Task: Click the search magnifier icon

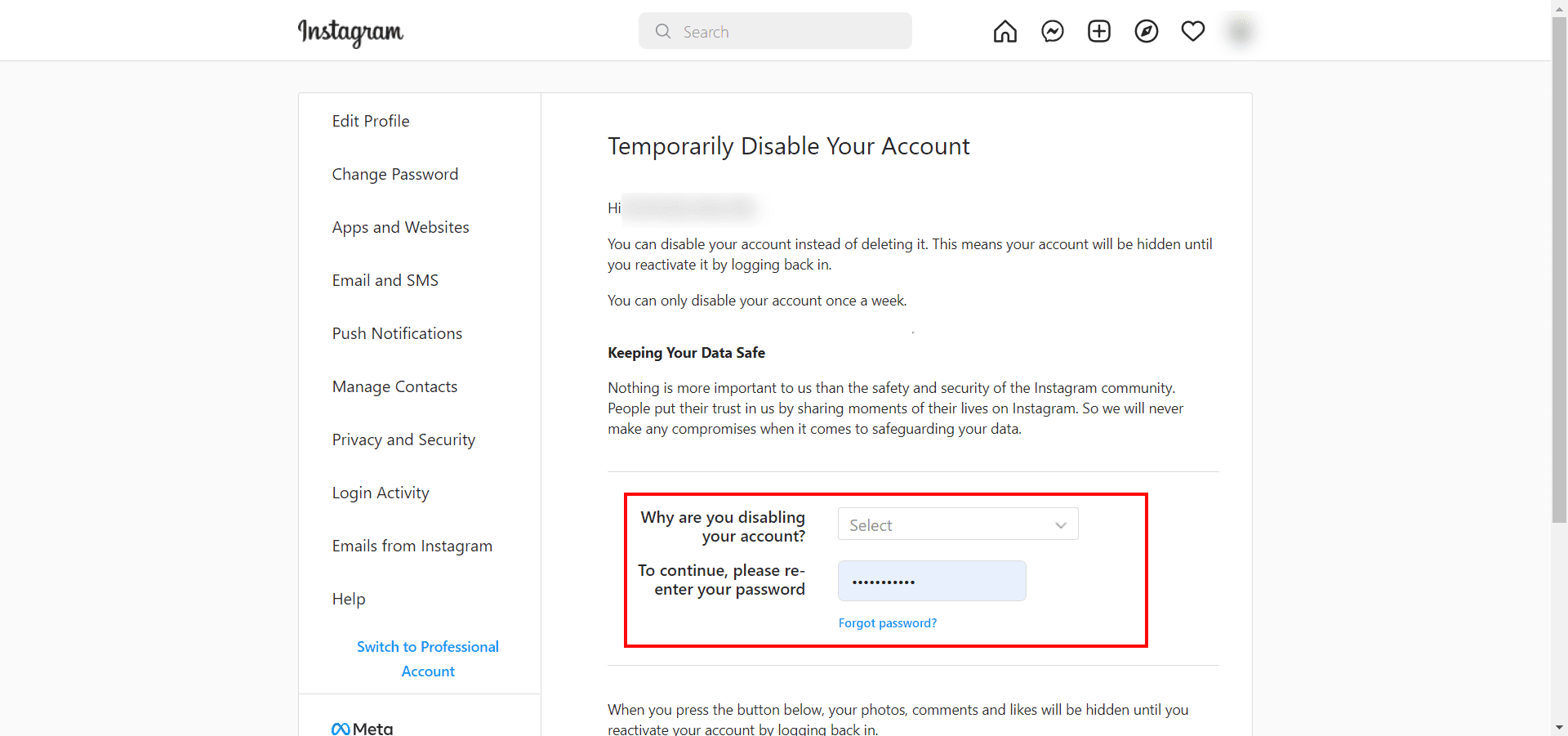Action: point(663,31)
